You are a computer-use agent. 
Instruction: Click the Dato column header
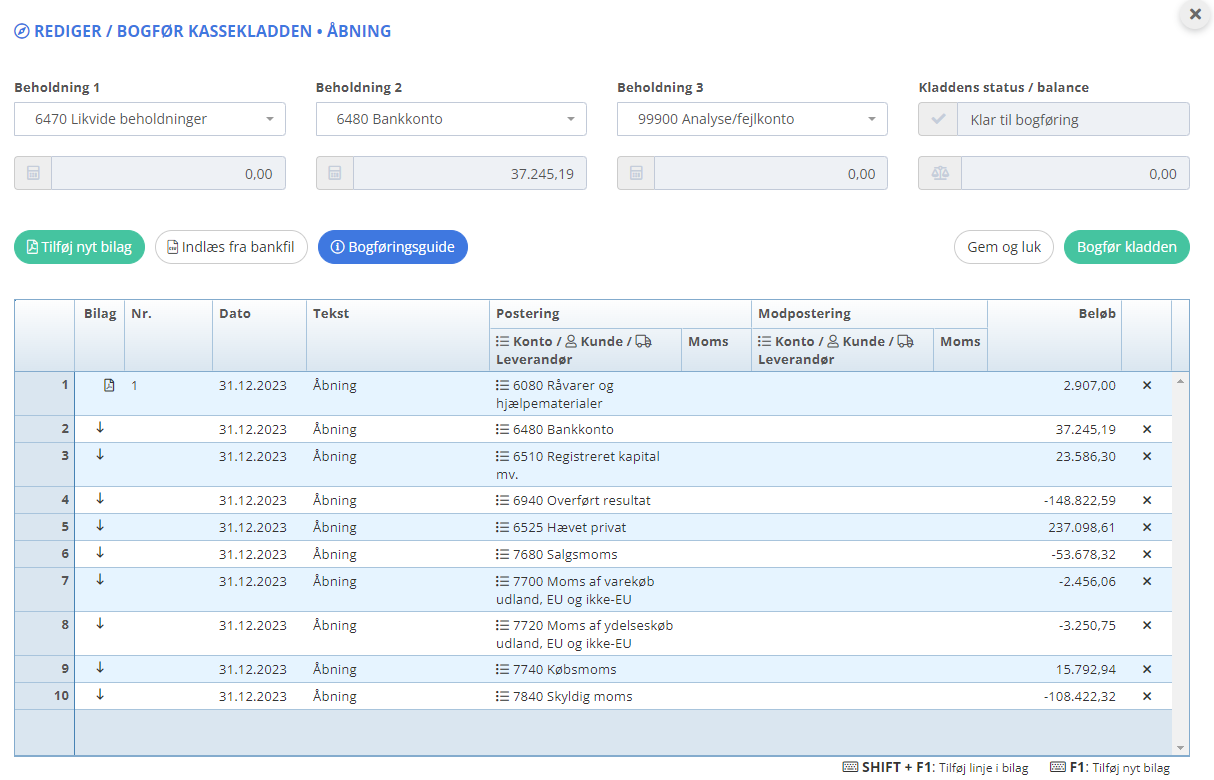tap(235, 313)
